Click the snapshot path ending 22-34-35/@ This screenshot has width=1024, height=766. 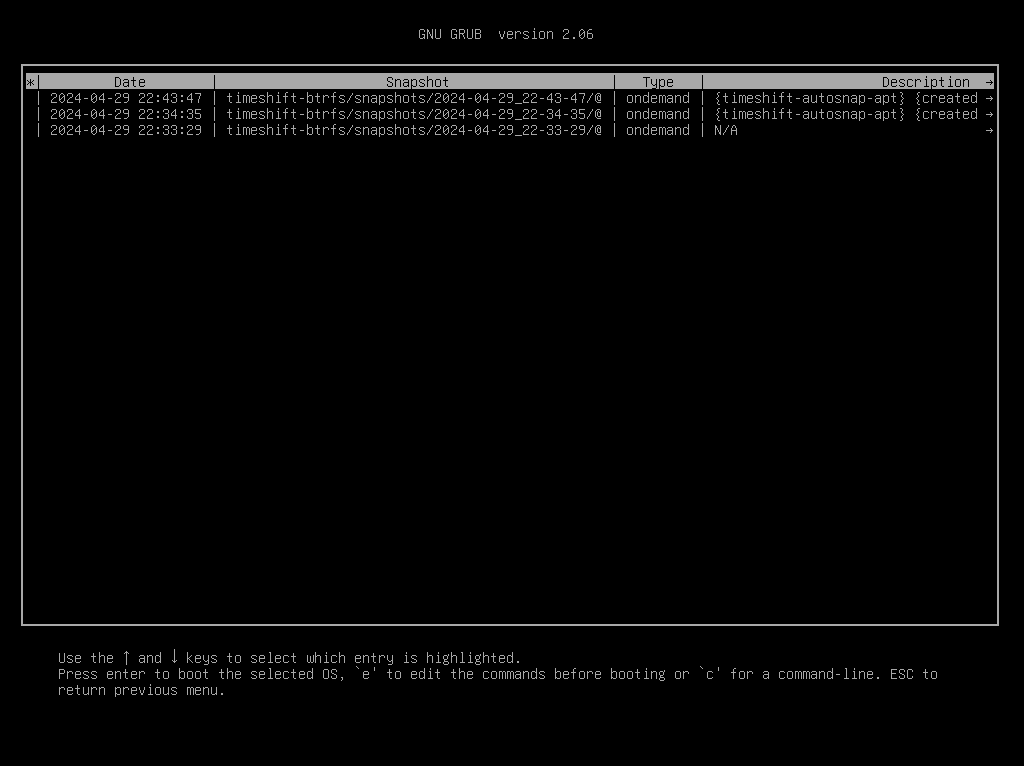(x=413, y=114)
